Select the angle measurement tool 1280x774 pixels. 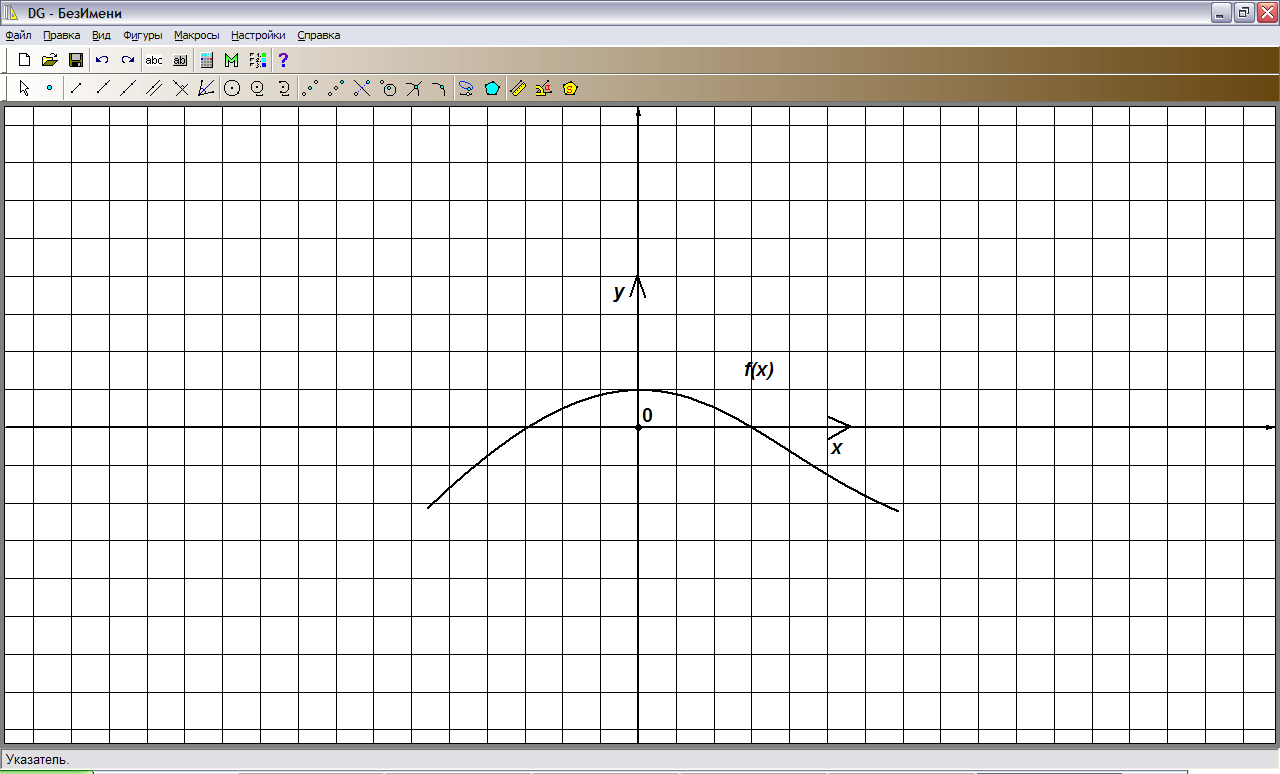pyautogui.click(x=544, y=88)
